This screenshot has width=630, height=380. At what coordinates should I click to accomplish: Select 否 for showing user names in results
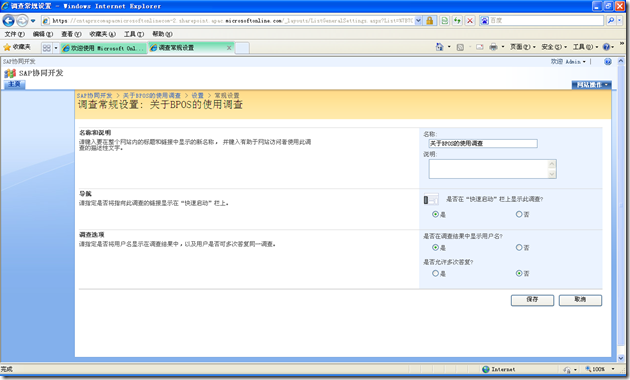click(x=519, y=247)
